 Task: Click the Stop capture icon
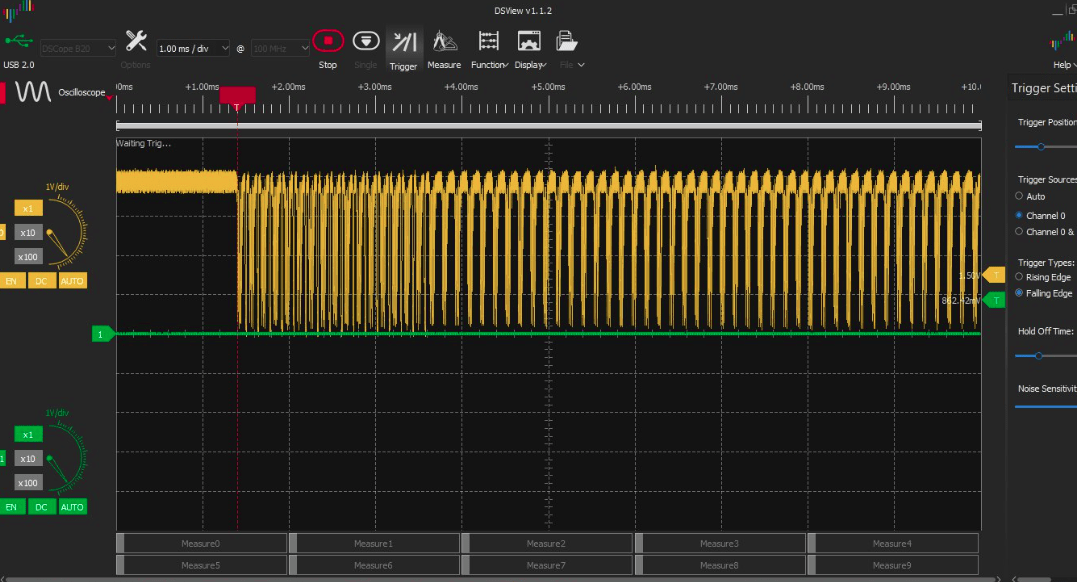click(327, 42)
